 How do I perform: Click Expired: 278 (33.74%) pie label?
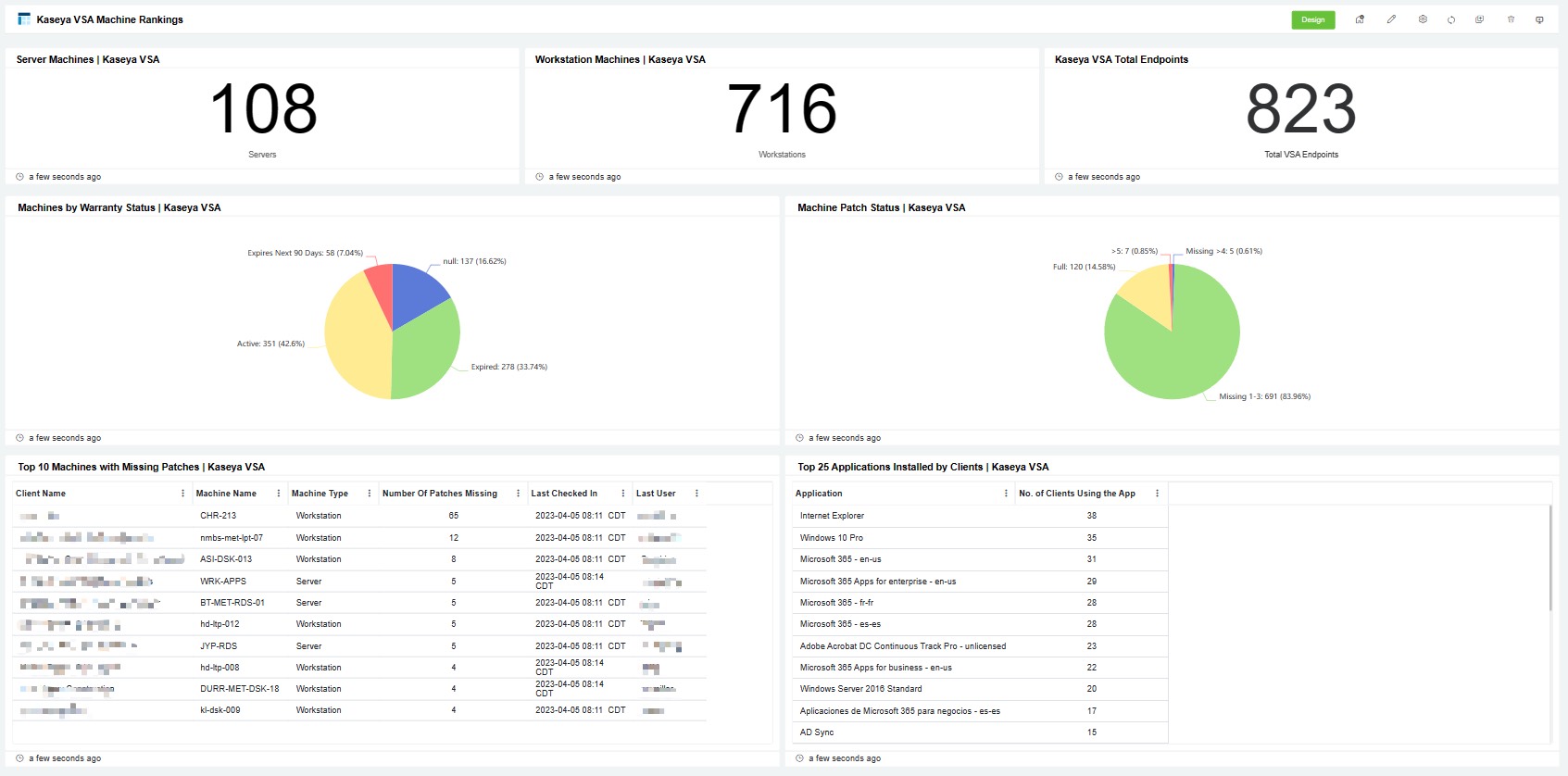[x=509, y=367]
